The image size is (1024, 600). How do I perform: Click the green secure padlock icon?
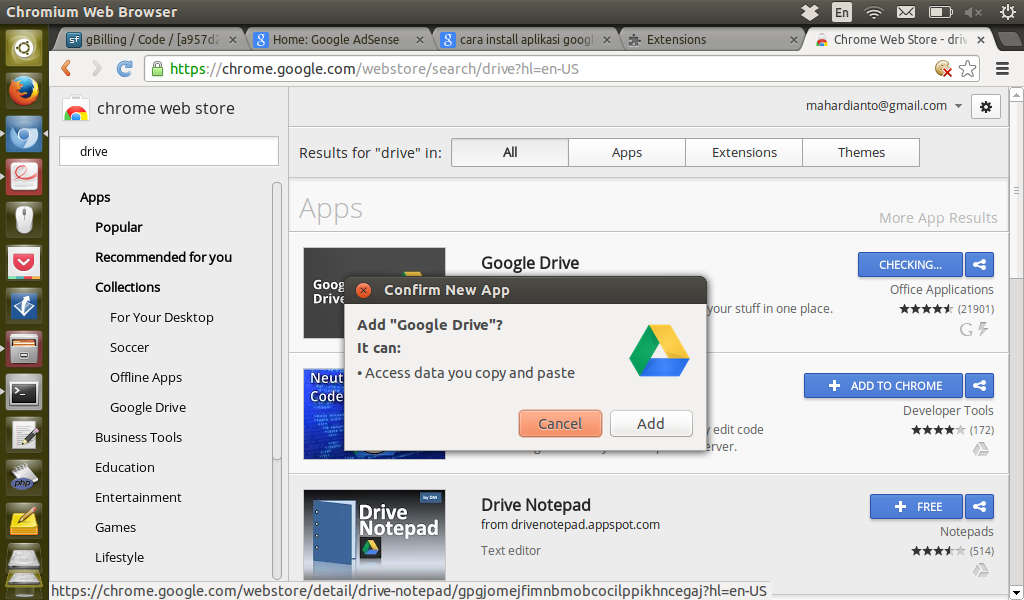157,69
